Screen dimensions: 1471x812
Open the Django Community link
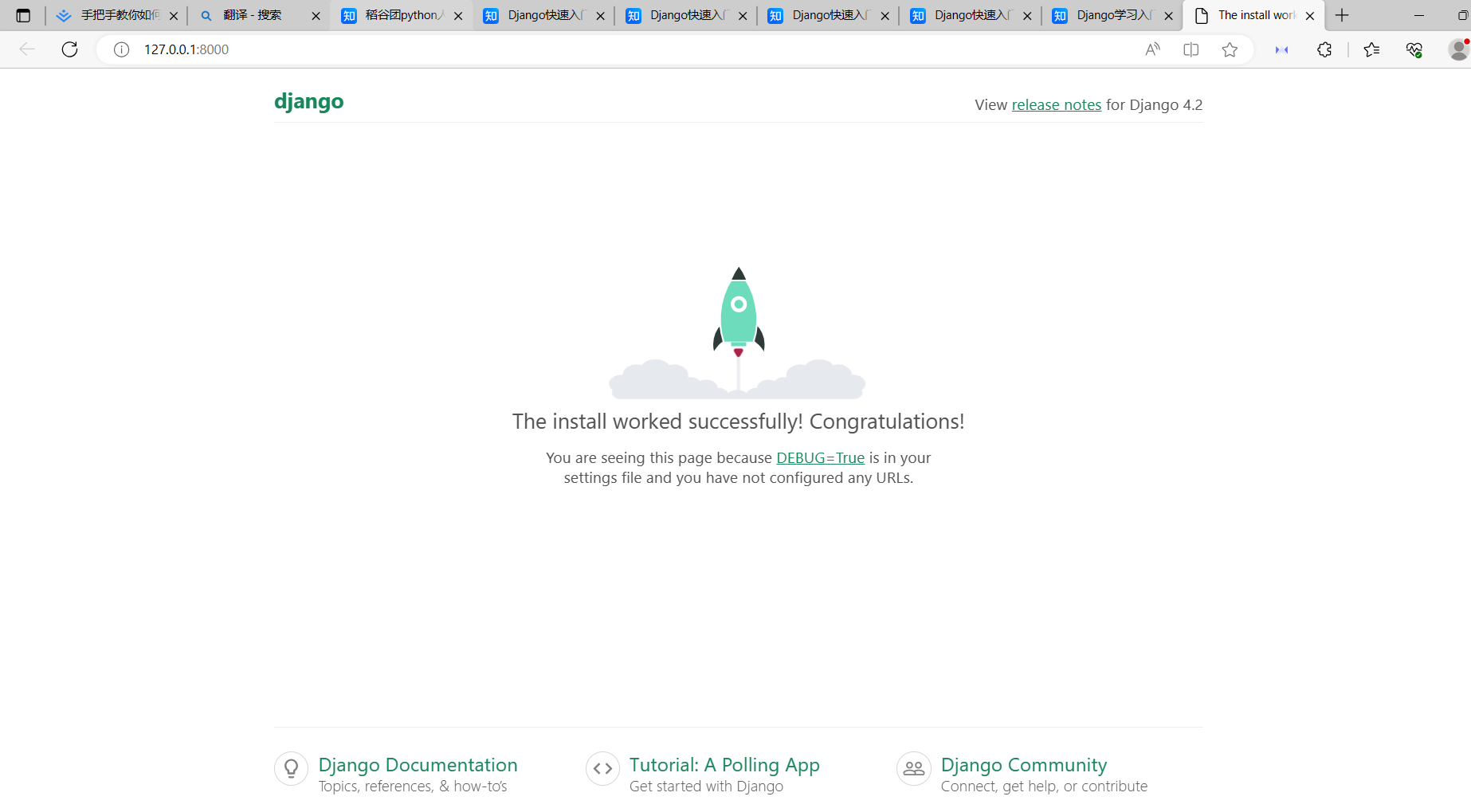(1024, 765)
